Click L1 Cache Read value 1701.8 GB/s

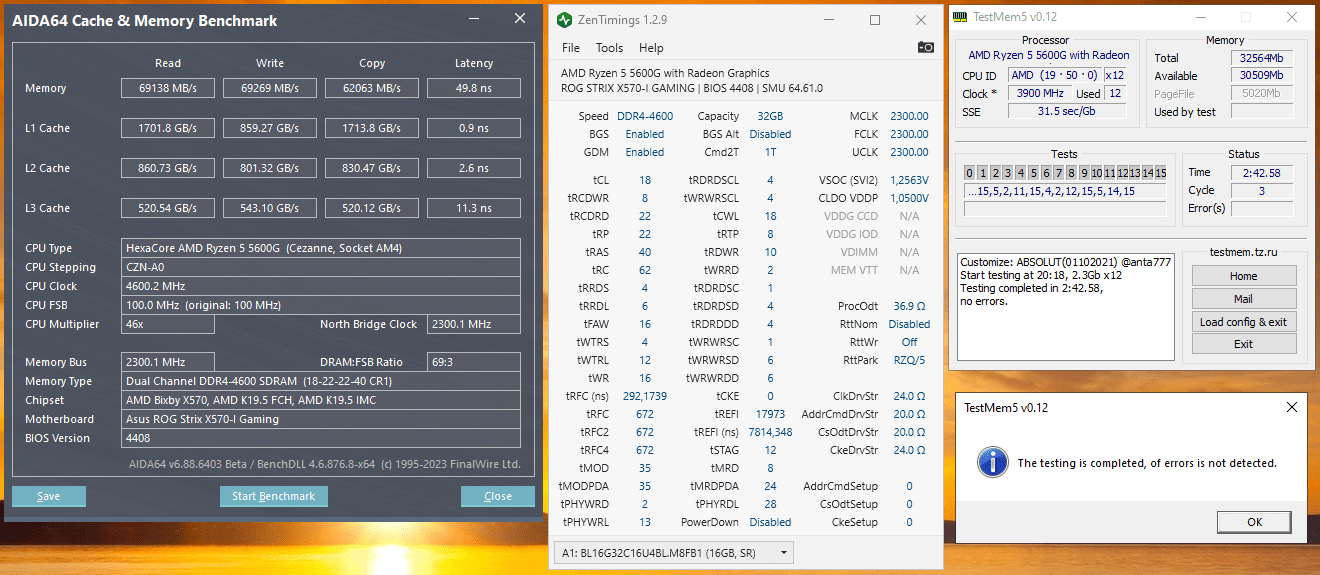[x=167, y=128]
